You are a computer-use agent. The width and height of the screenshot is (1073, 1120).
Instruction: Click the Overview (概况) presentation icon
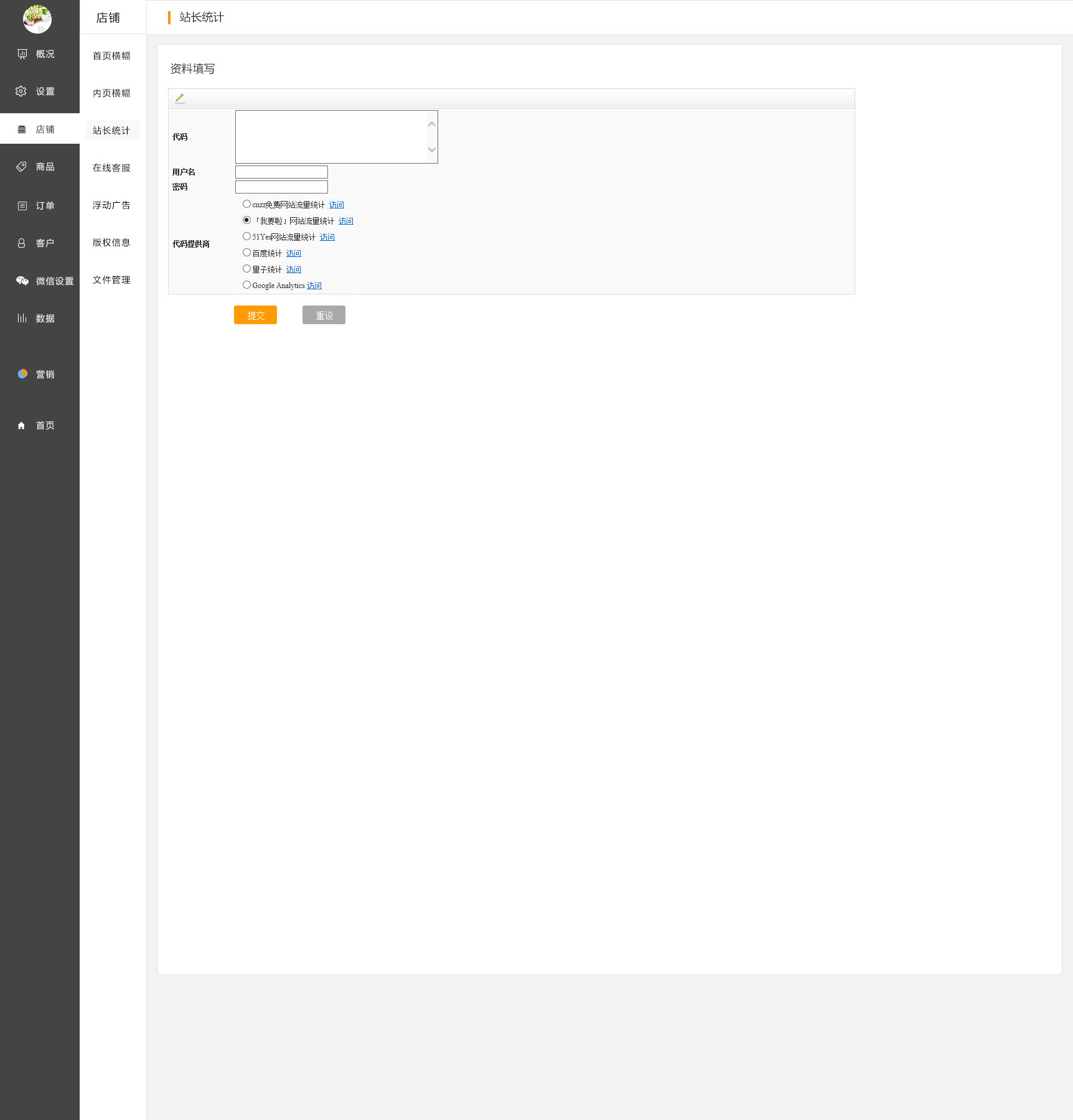[x=22, y=54]
